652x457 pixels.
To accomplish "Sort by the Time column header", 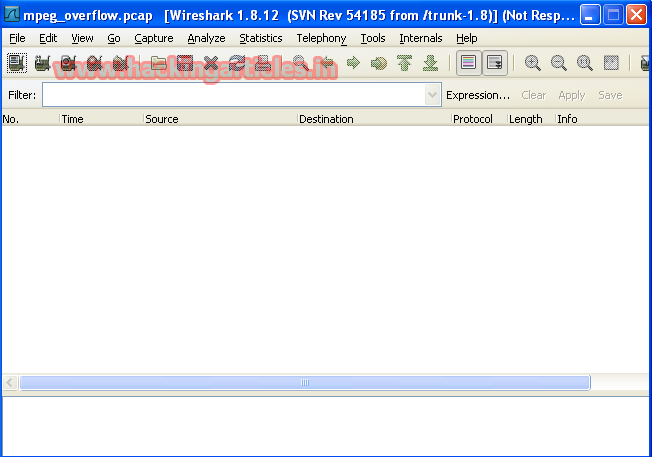I will click(x=101, y=119).
